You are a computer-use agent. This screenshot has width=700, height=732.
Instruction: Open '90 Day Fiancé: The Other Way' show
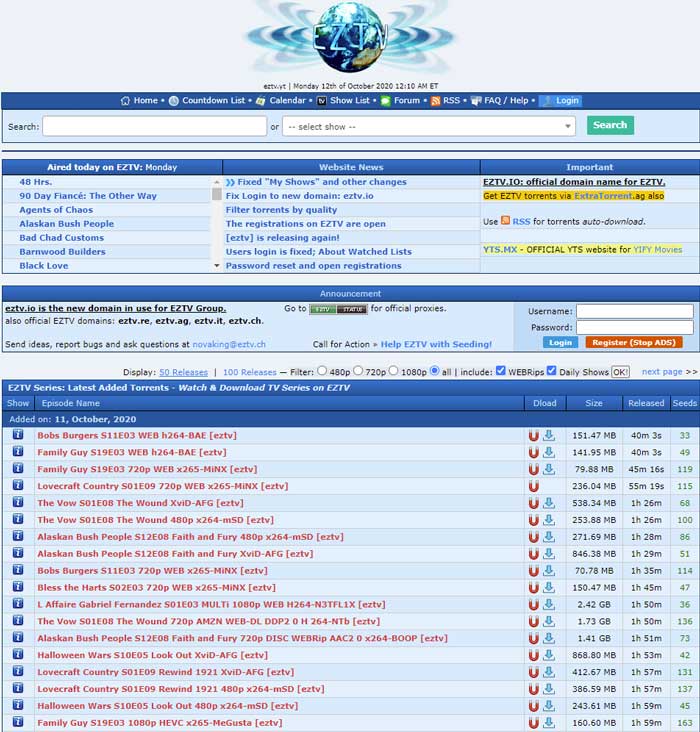click(88, 196)
